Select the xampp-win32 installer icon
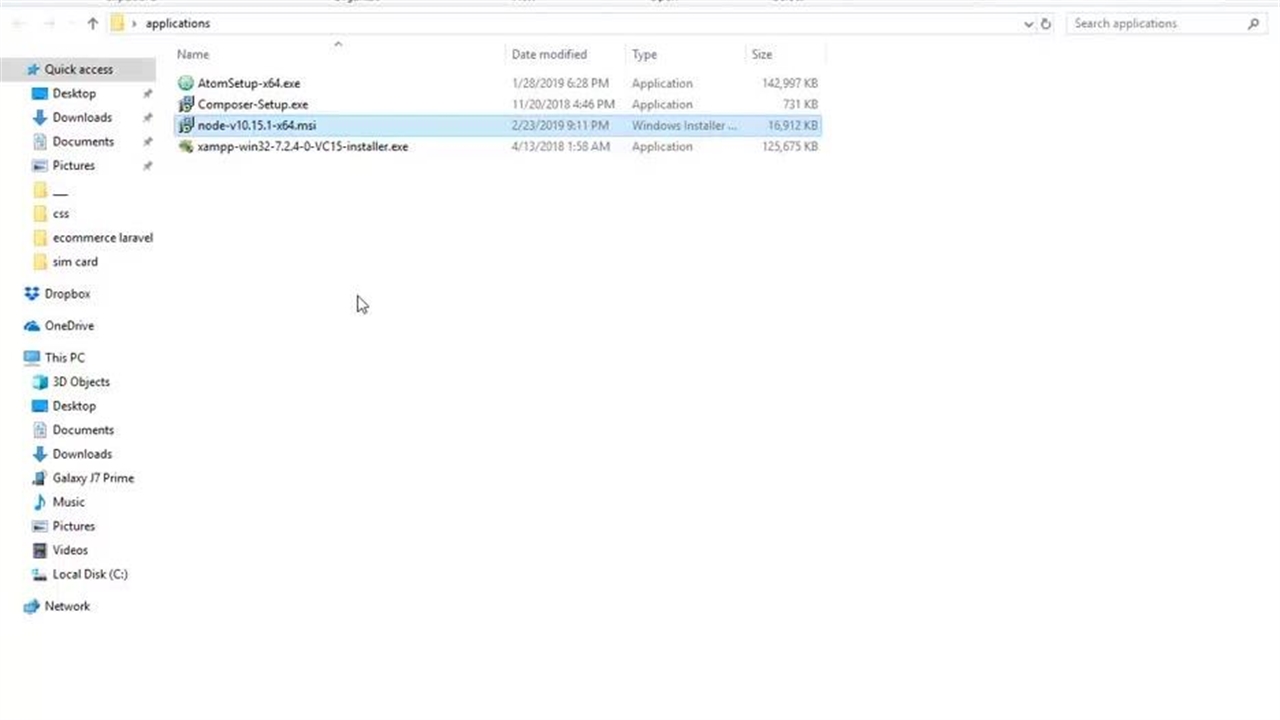Screen dimensions: 1280x720 185,146
